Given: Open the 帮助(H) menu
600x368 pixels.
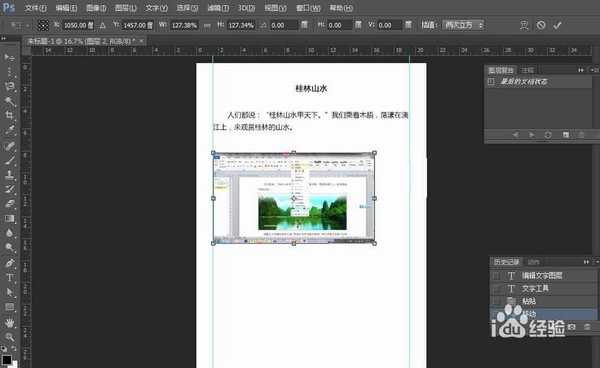Looking at the screenshot, I should click(x=341, y=8).
